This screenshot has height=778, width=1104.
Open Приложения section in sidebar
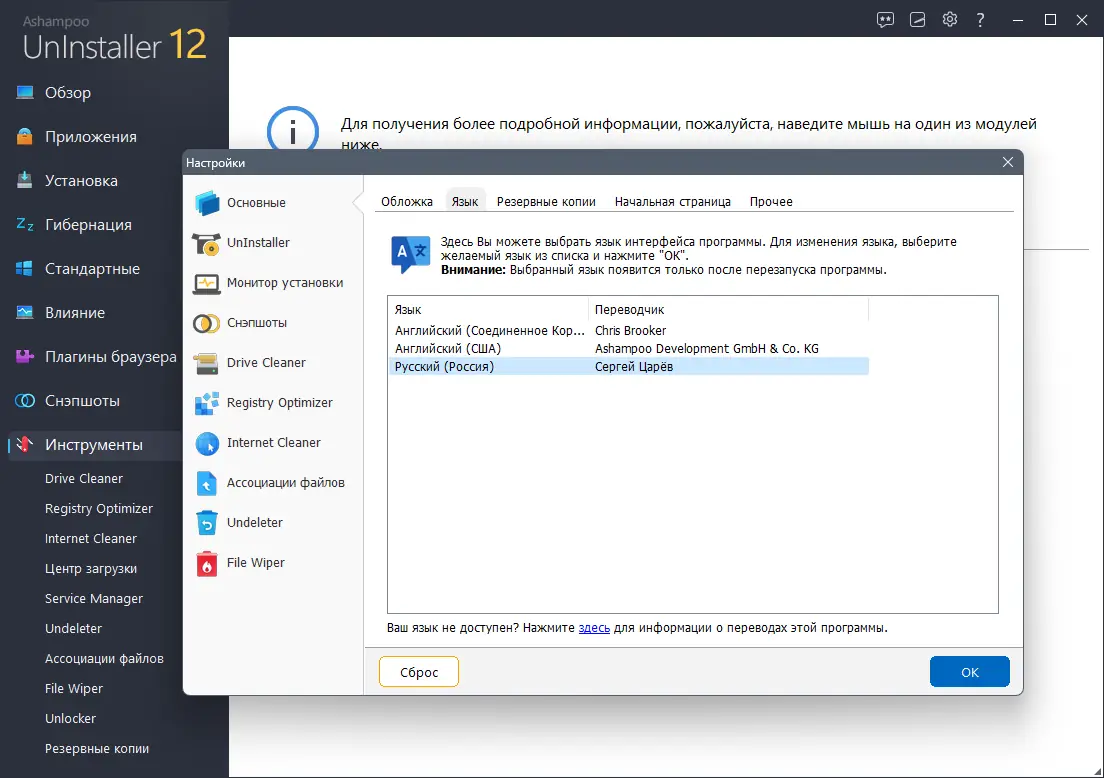(x=91, y=137)
